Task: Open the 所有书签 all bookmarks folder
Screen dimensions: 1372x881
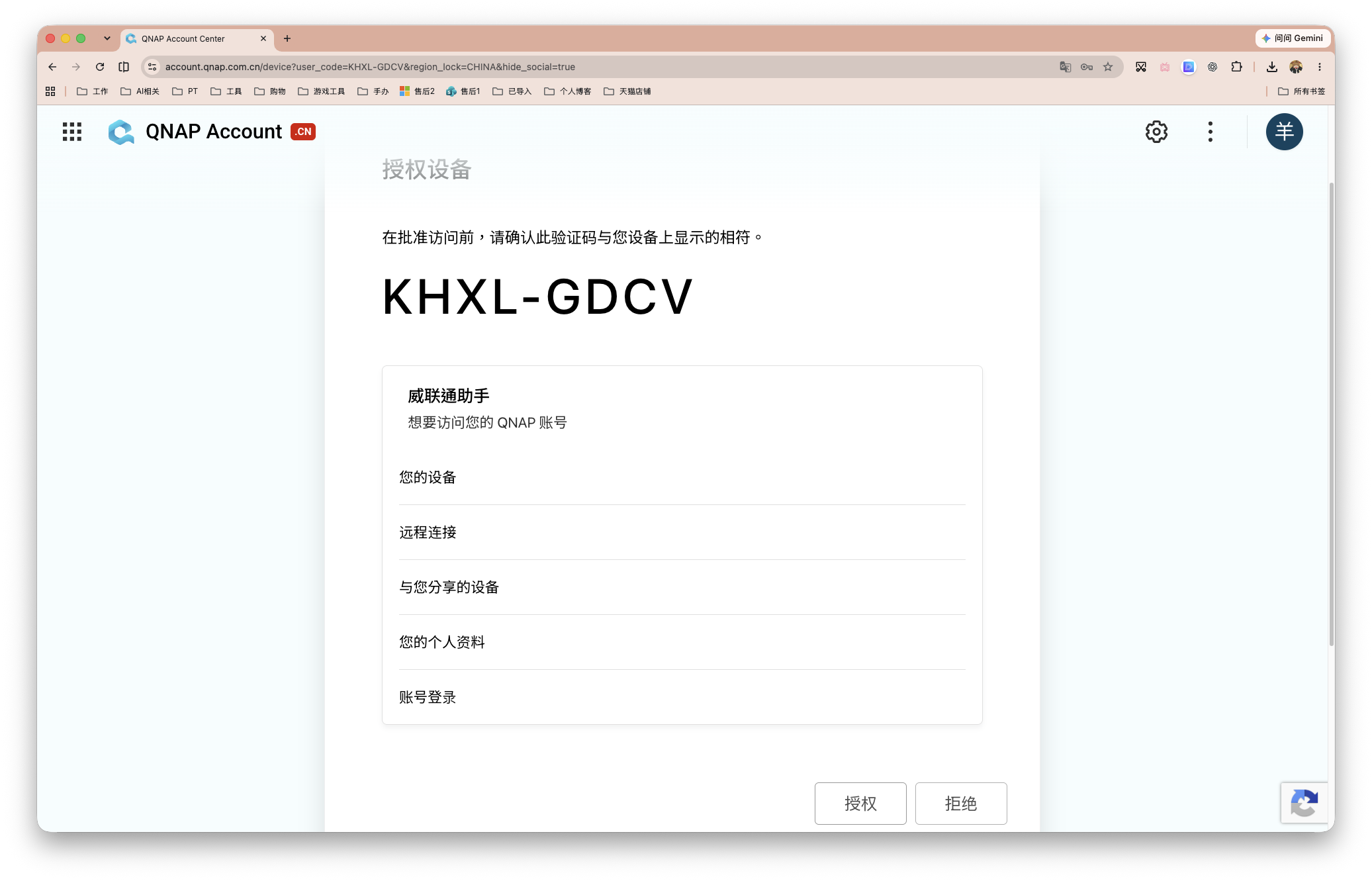Action: pyautogui.click(x=1301, y=91)
